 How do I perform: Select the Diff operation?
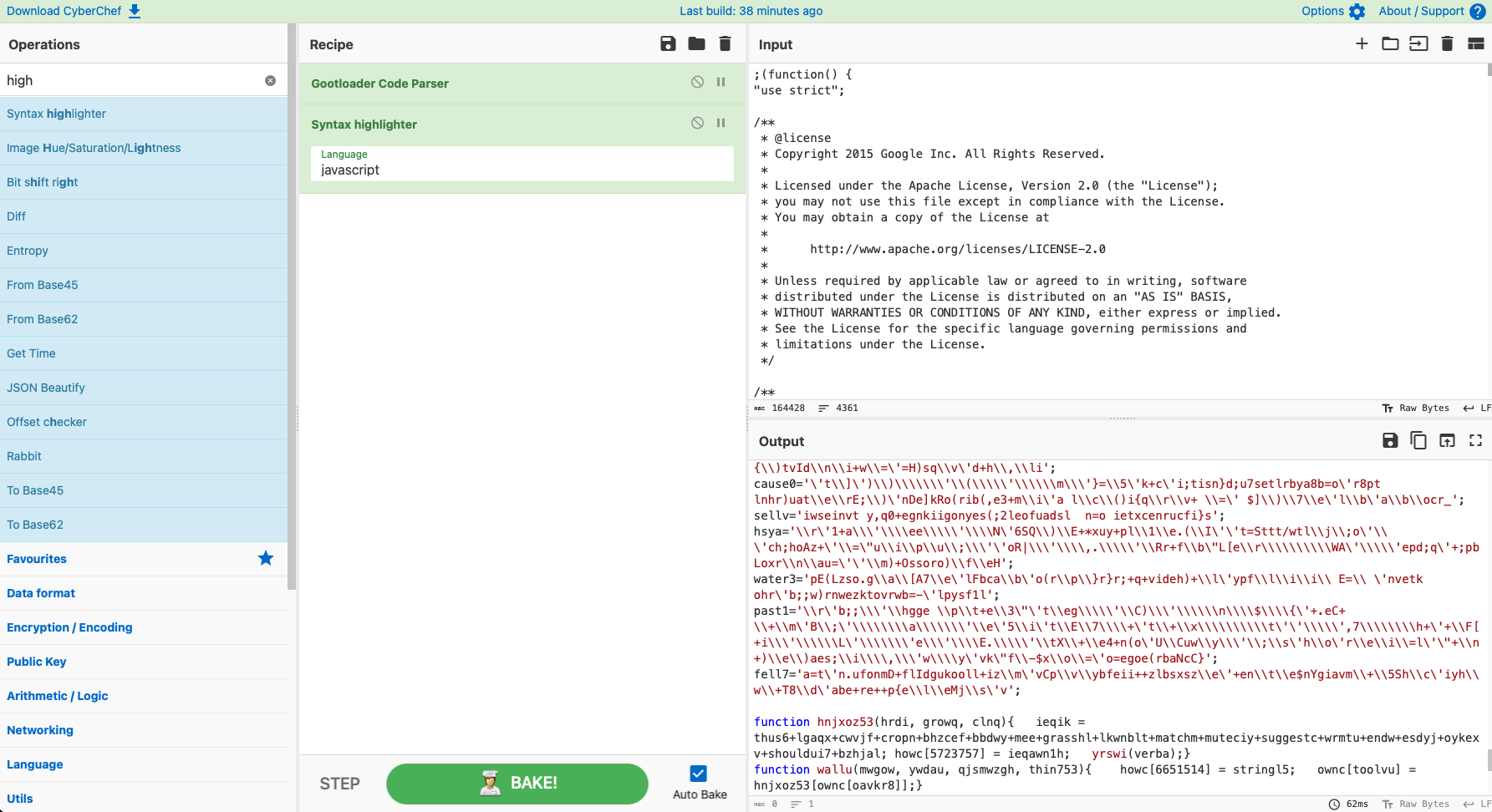tap(144, 216)
